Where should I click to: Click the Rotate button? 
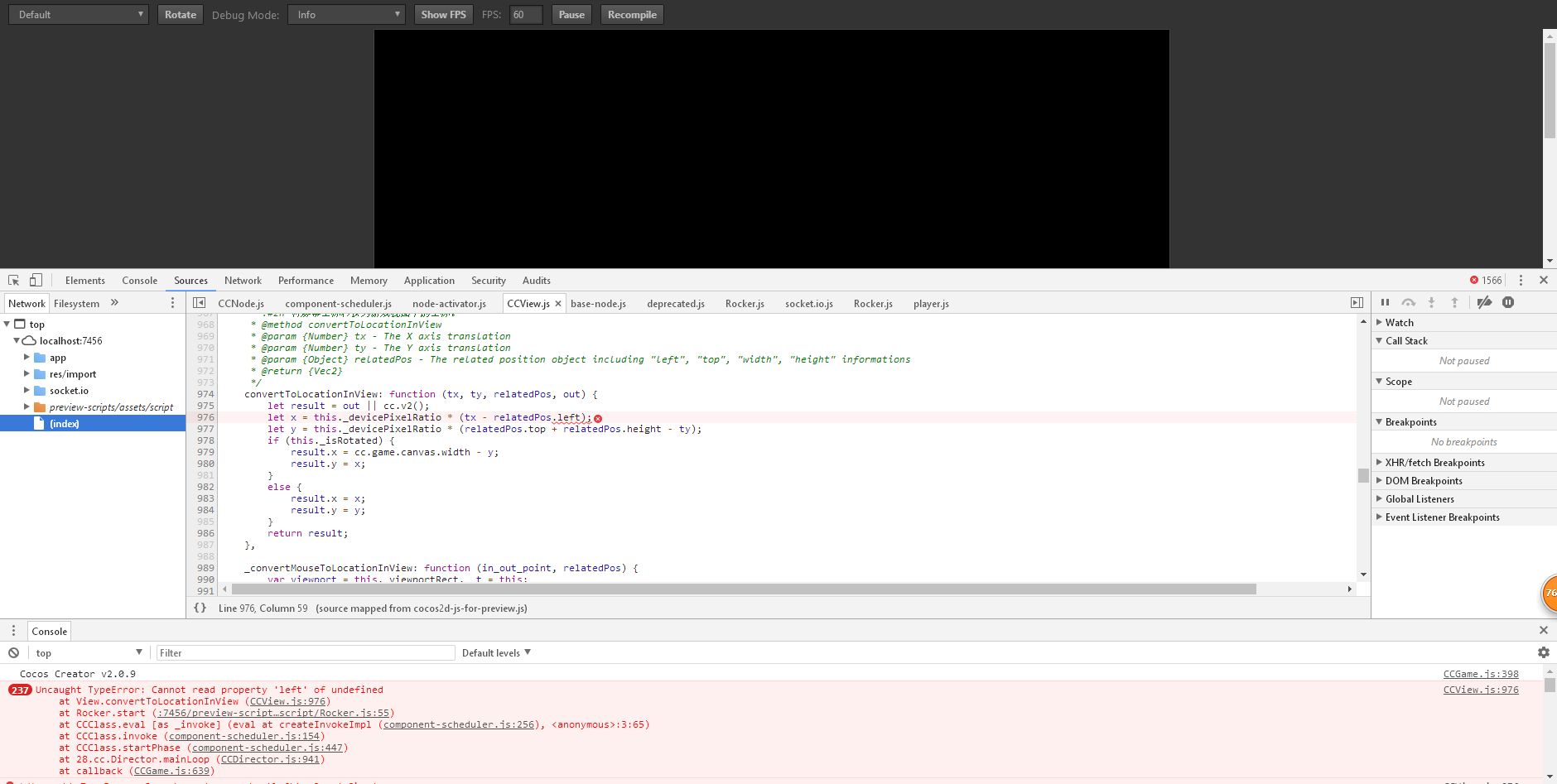(181, 15)
